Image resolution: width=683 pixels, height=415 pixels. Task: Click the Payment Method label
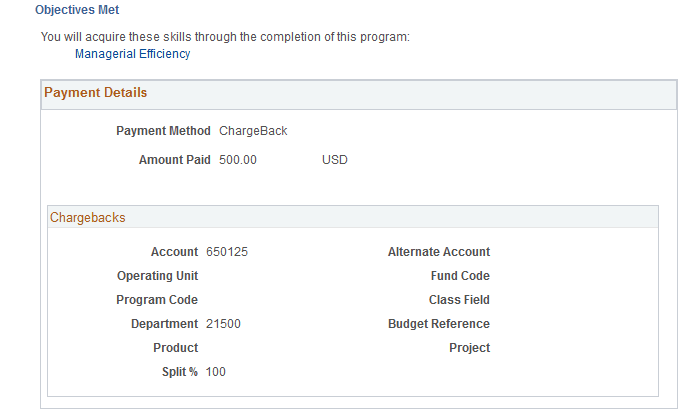pyautogui.click(x=163, y=131)
